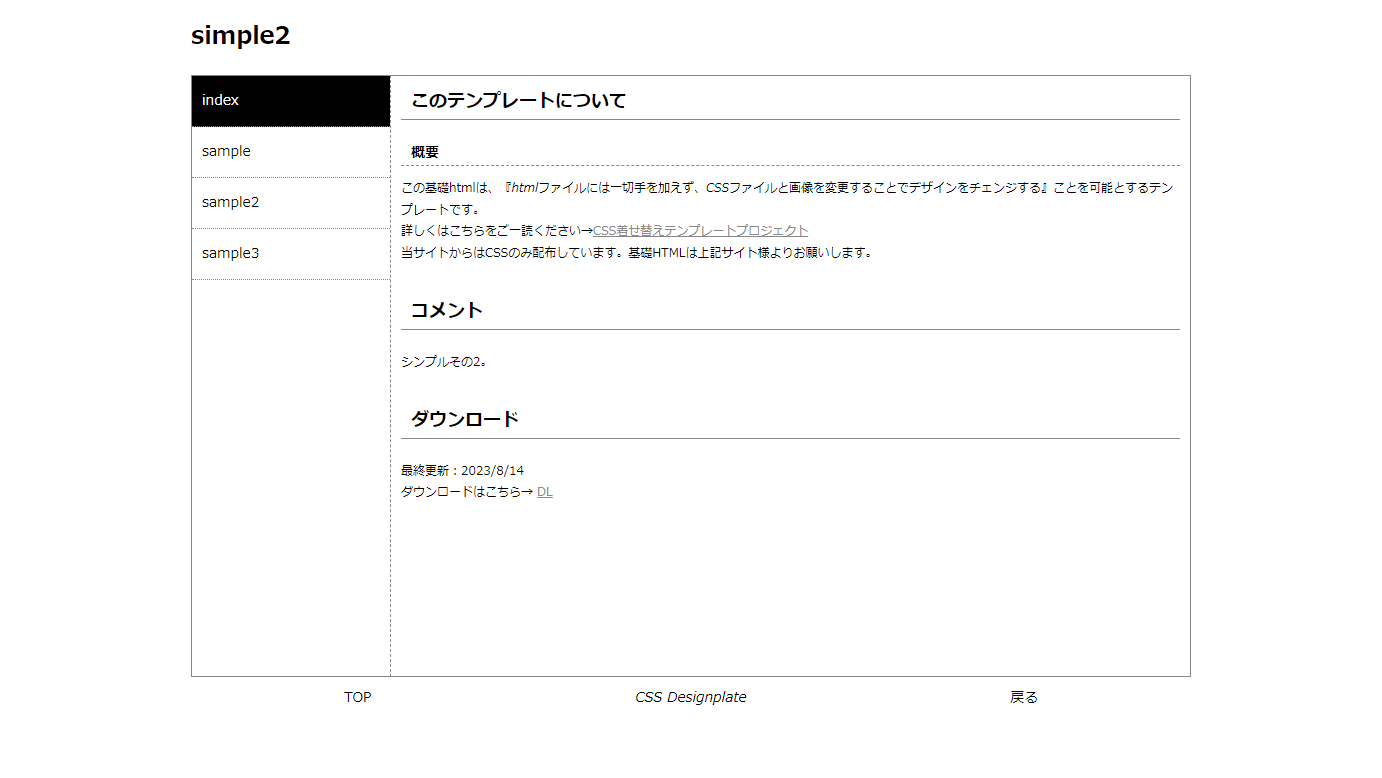Viewport: 1382px width, 778px height.
Task: Open the sample page in sidebar
Action: tap(290, 152)
